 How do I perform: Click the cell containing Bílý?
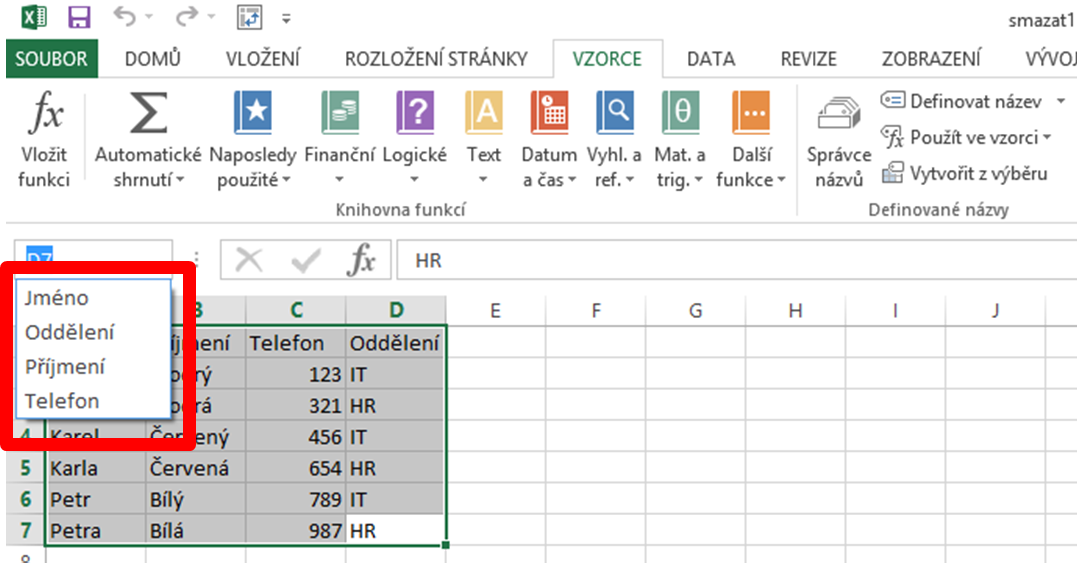(x=196, y=499)
